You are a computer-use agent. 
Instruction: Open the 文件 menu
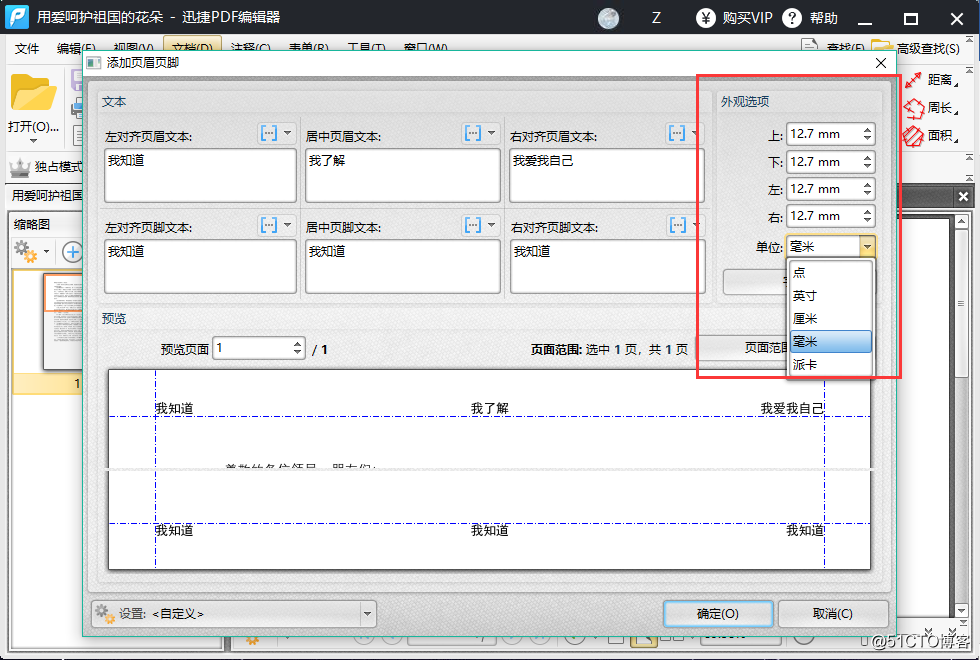pos(27,48)
